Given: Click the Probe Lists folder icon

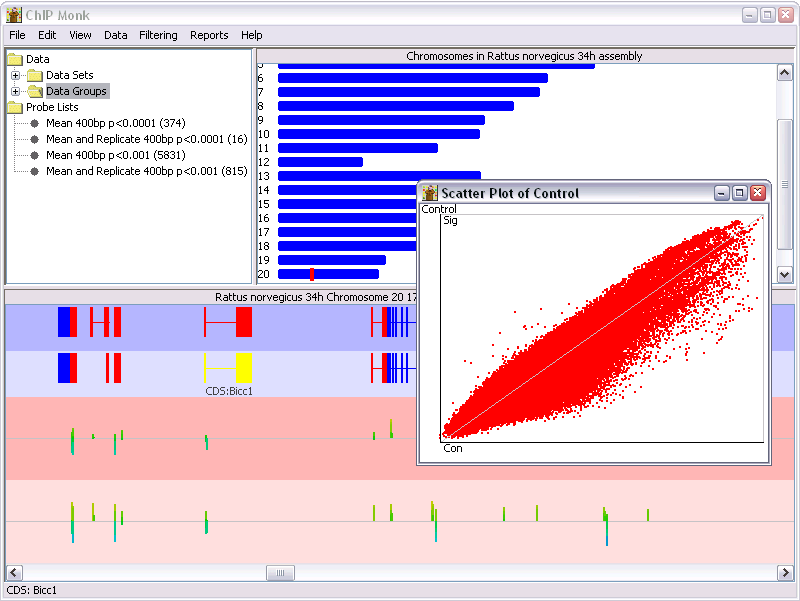Looking at the screenshot, I should pyautogui.click(x=15, y=107).
